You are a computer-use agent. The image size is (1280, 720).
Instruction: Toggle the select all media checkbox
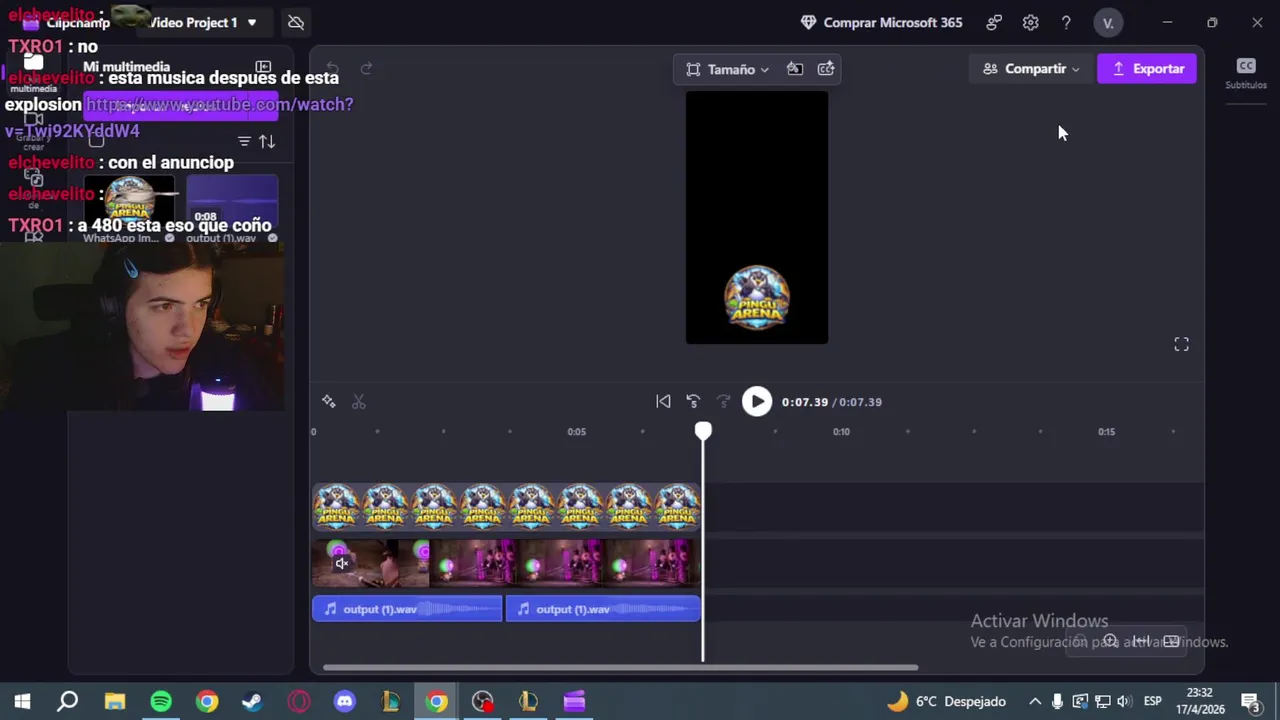click(96, 140)
